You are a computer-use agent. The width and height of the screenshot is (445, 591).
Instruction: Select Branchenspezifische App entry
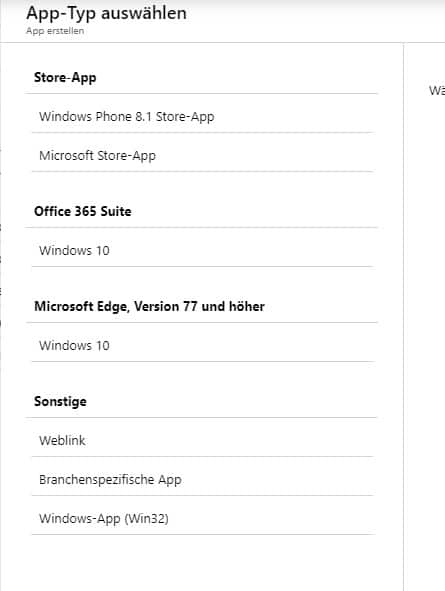click(x=203, y=479)
